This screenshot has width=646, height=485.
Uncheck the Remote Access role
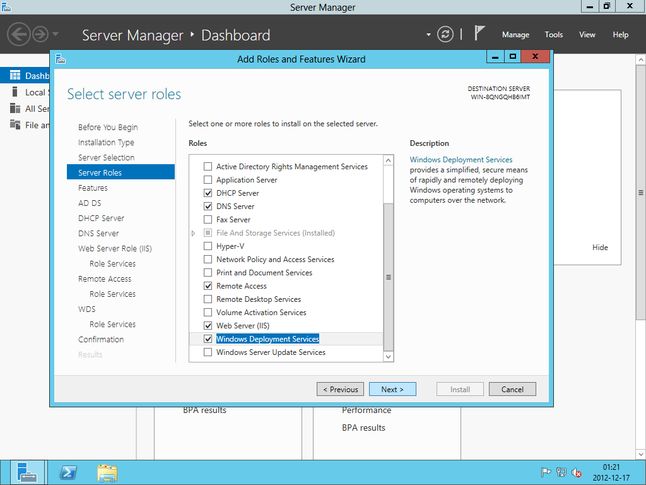click(x=208, y=286)
